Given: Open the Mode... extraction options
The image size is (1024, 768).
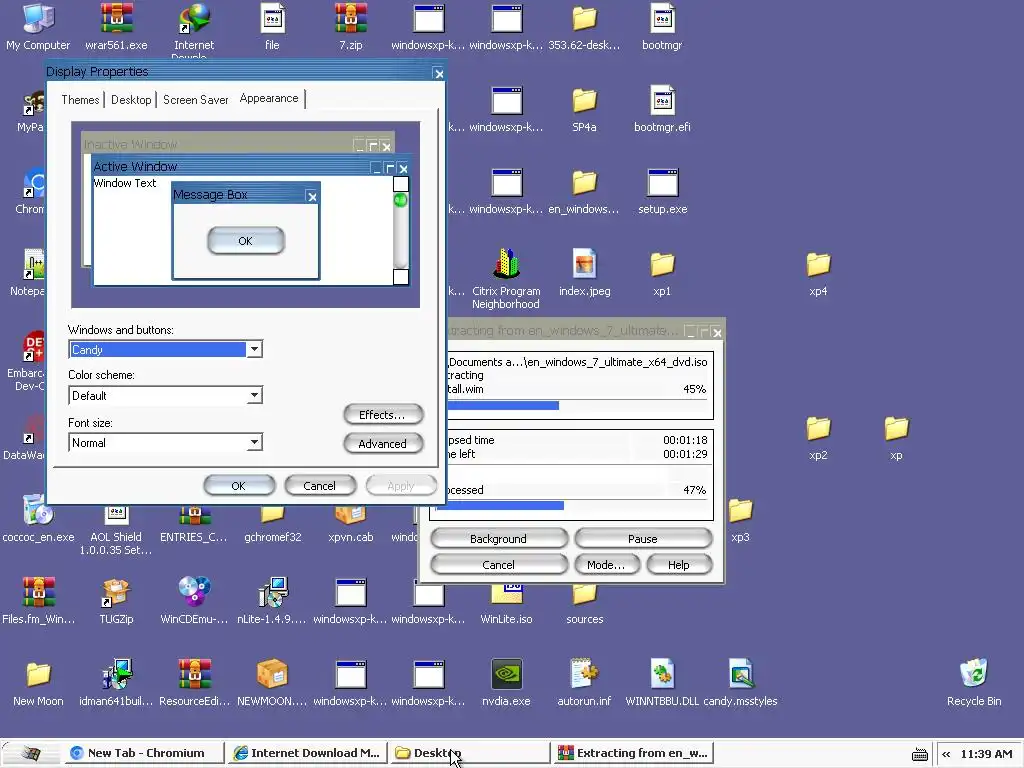Looking at the screenshot, I should tap(606, 565).
